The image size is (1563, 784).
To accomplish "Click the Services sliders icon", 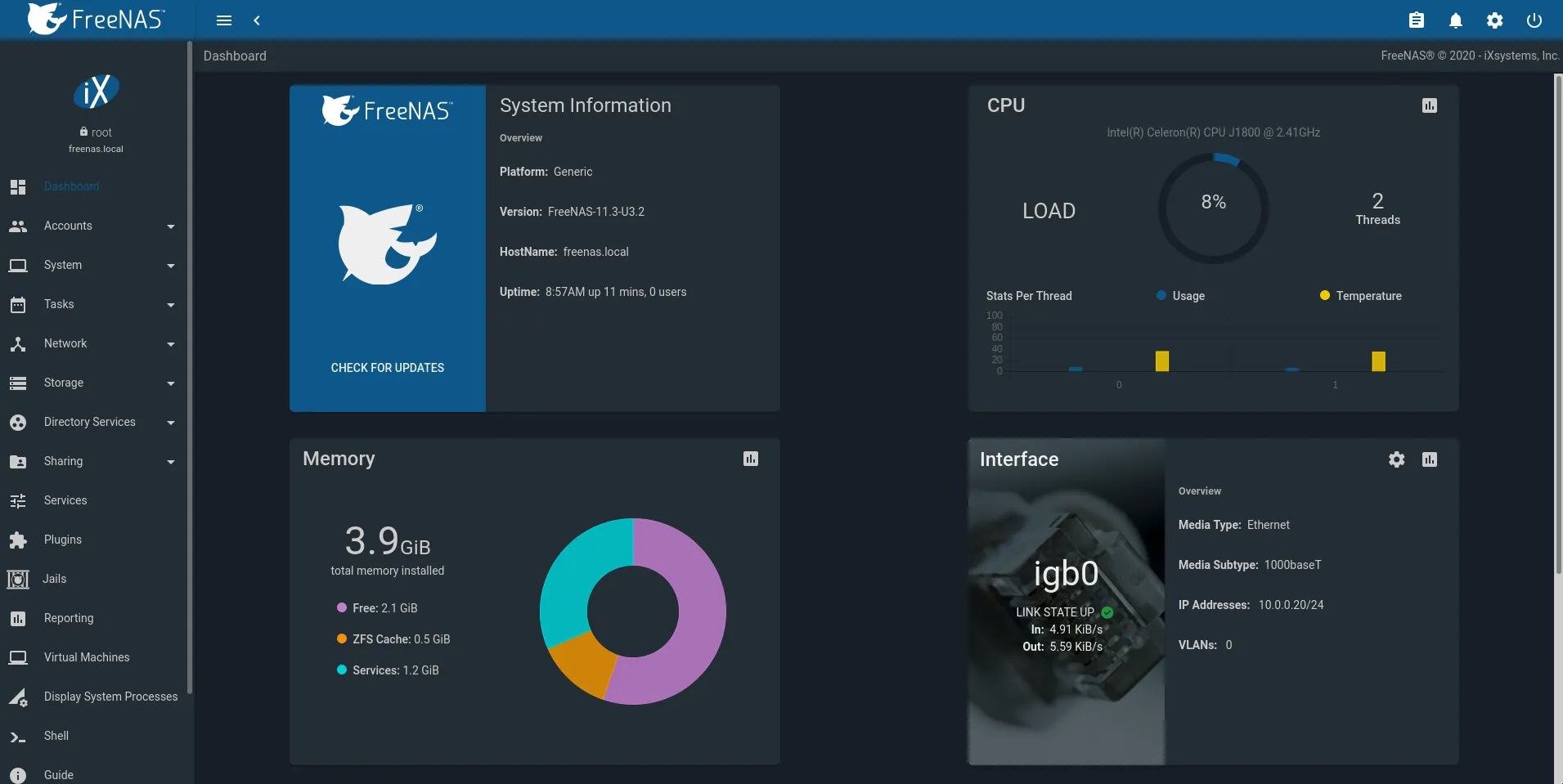I will tap(18, 500).
